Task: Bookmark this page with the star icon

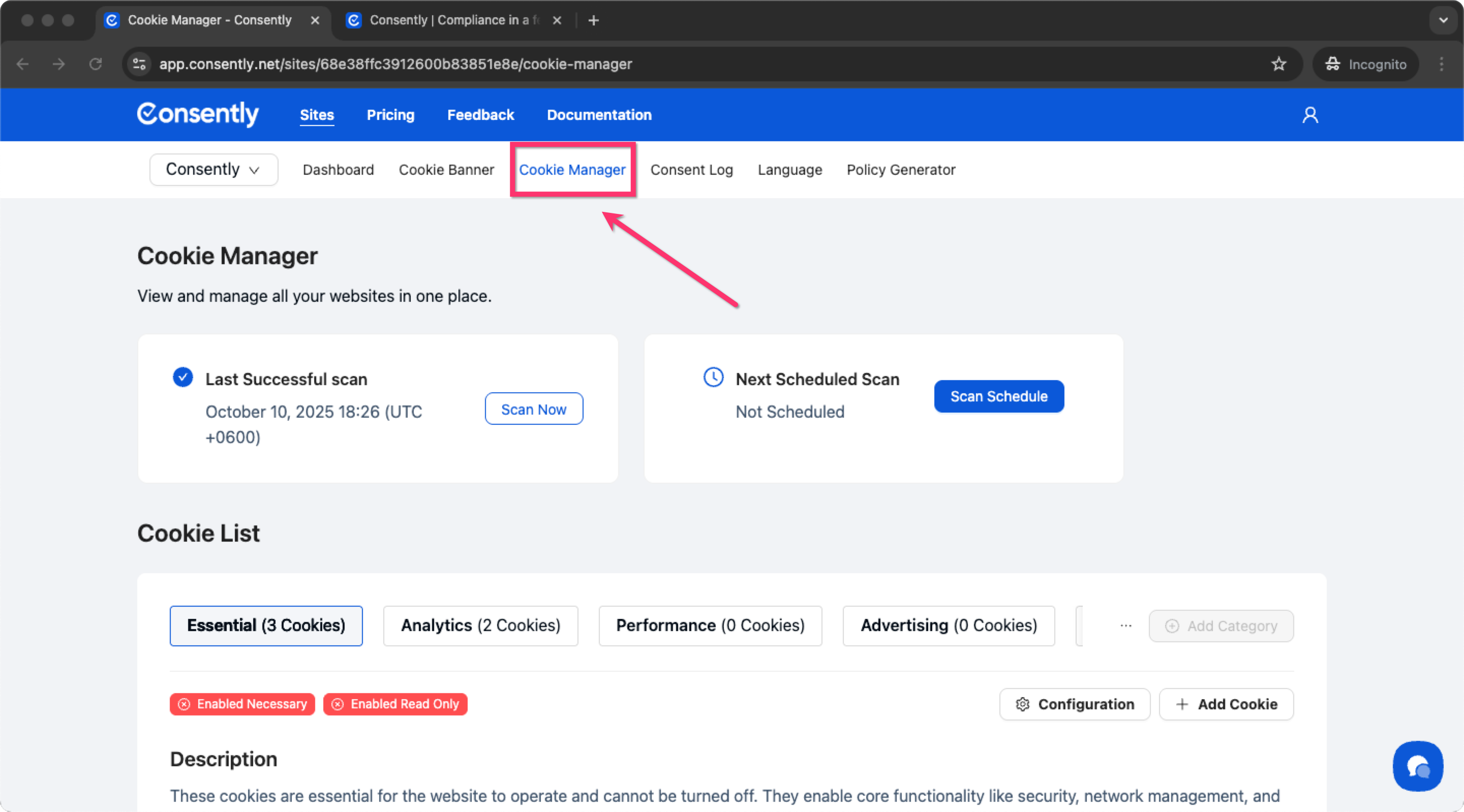Action: coord(1279,64)
